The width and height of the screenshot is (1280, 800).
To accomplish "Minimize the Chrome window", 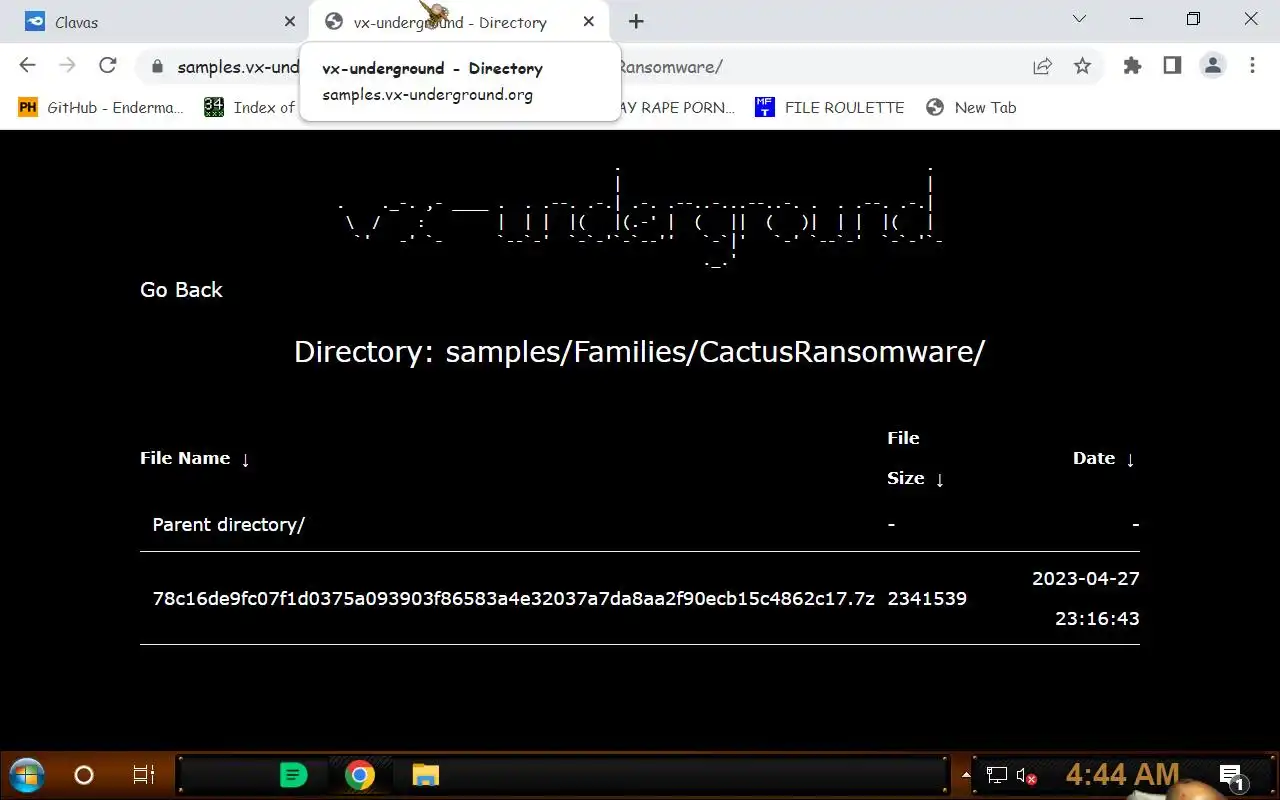I will 1136,19.
